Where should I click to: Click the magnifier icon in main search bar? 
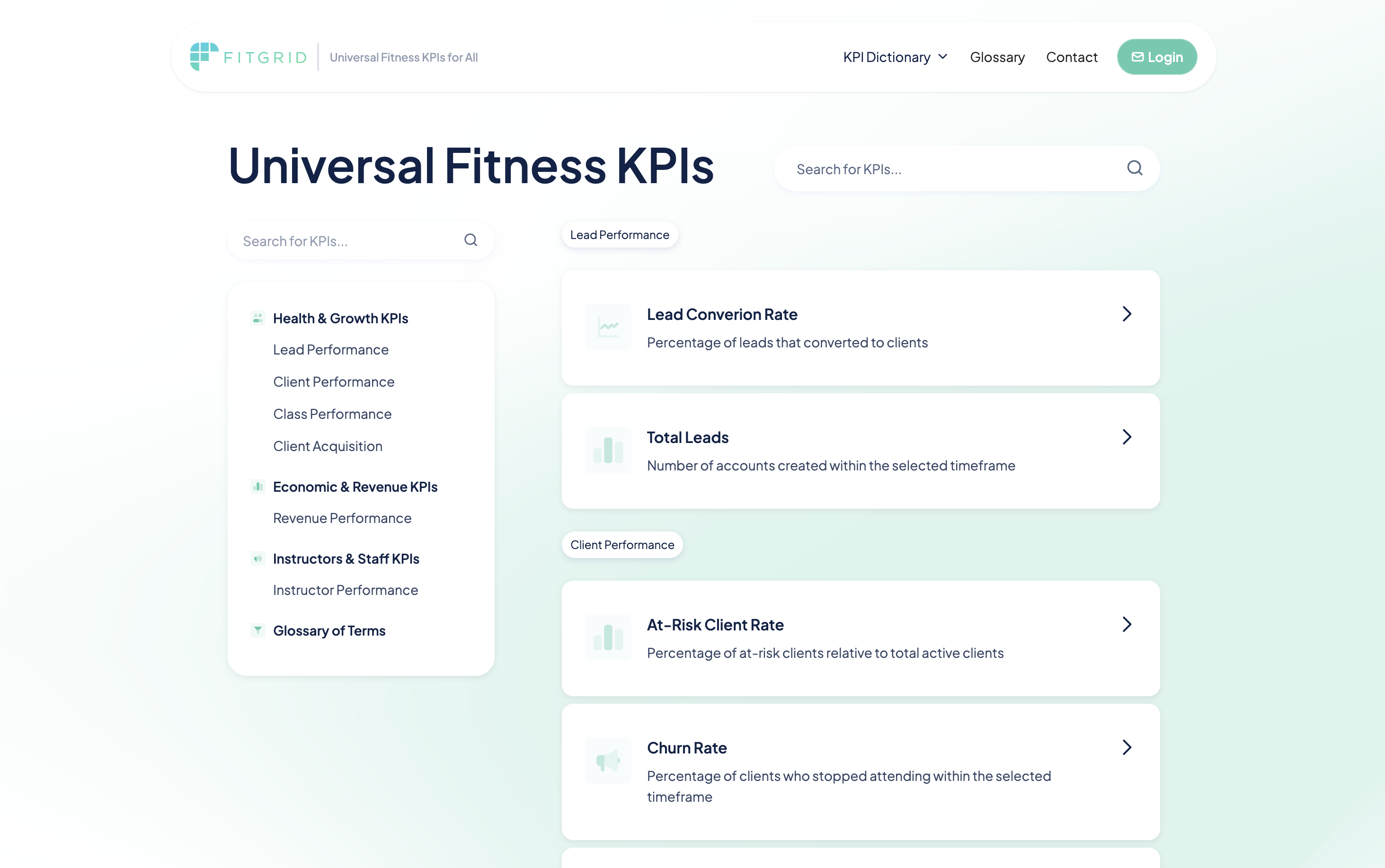pos(1134,168)
